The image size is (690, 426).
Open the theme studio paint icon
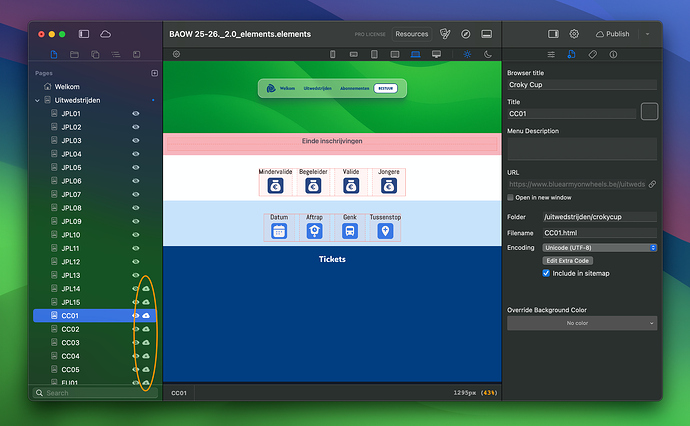(x=445, y=34)
